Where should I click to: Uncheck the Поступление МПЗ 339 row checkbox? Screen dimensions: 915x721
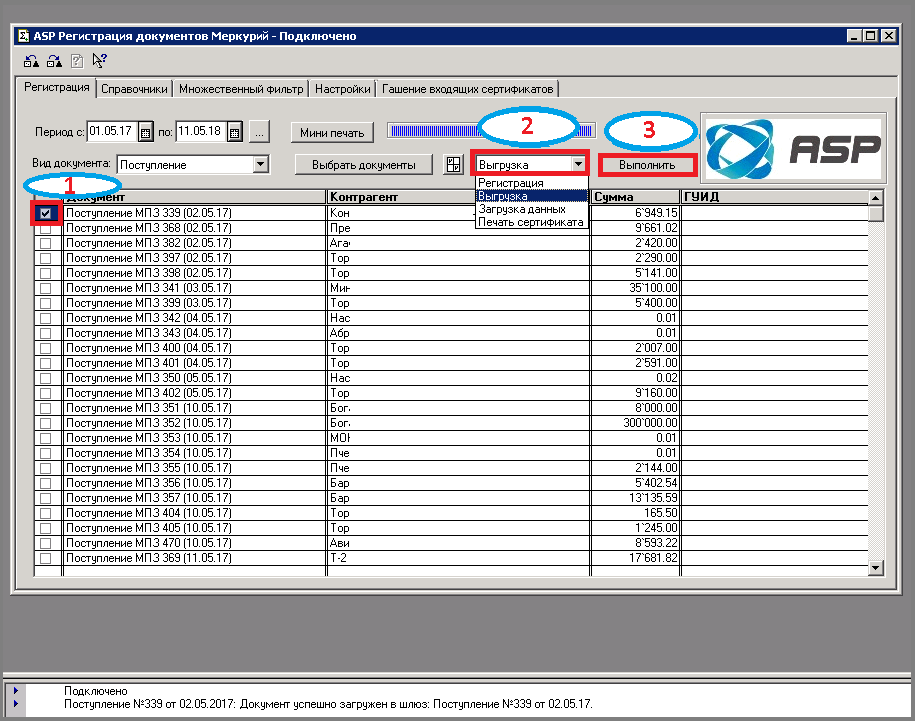46,214
